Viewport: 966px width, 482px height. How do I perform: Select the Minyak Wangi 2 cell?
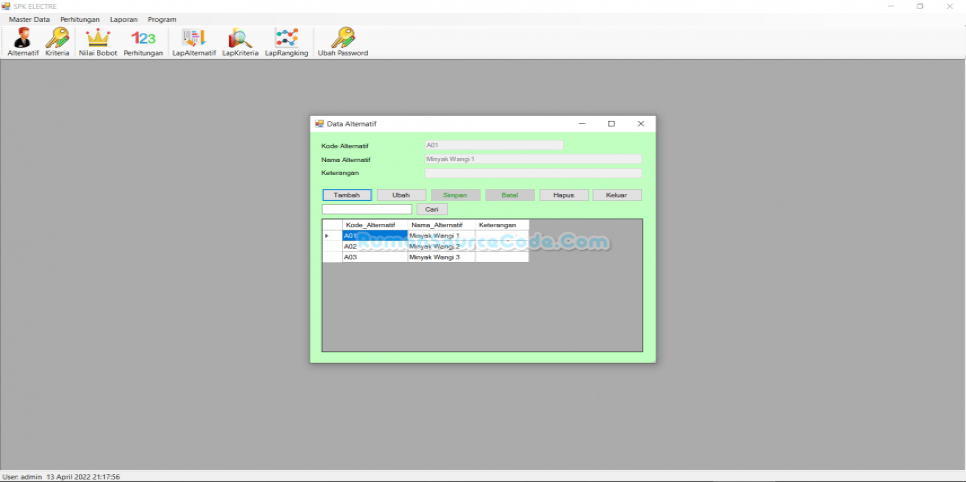(441, 247)
